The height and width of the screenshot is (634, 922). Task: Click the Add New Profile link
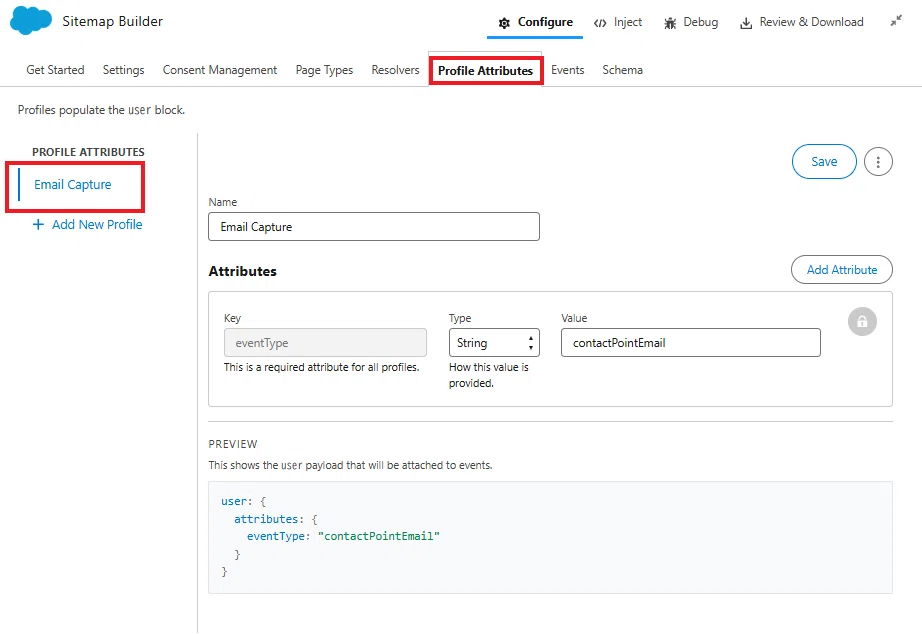97,225
